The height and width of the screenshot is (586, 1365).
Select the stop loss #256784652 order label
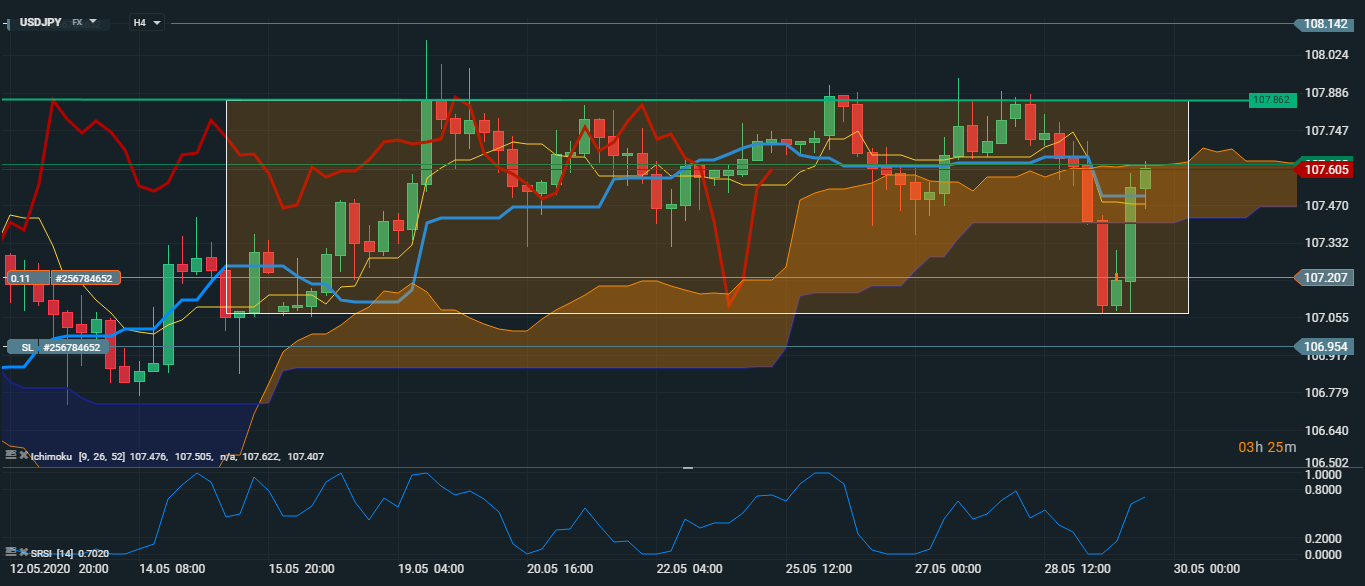(x=71, y=347)
